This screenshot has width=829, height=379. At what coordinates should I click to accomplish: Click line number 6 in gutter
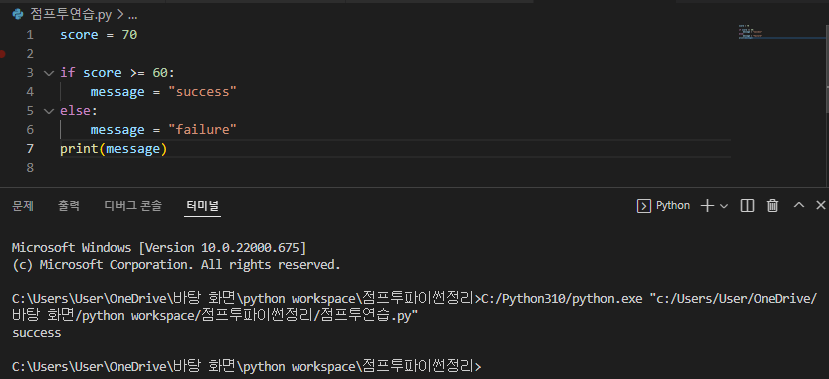[x=30, y=130]
